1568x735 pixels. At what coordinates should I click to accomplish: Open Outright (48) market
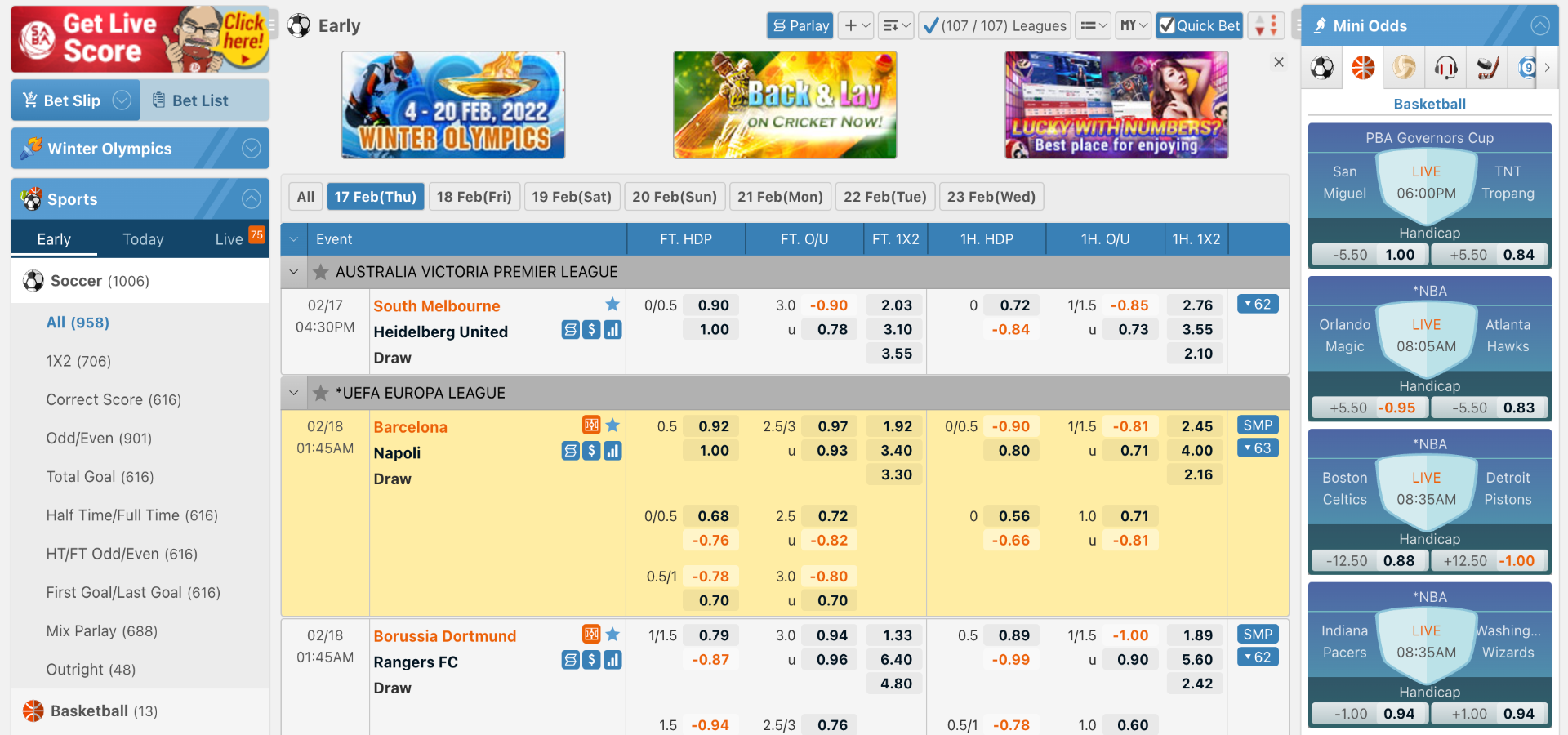(91, 669)
